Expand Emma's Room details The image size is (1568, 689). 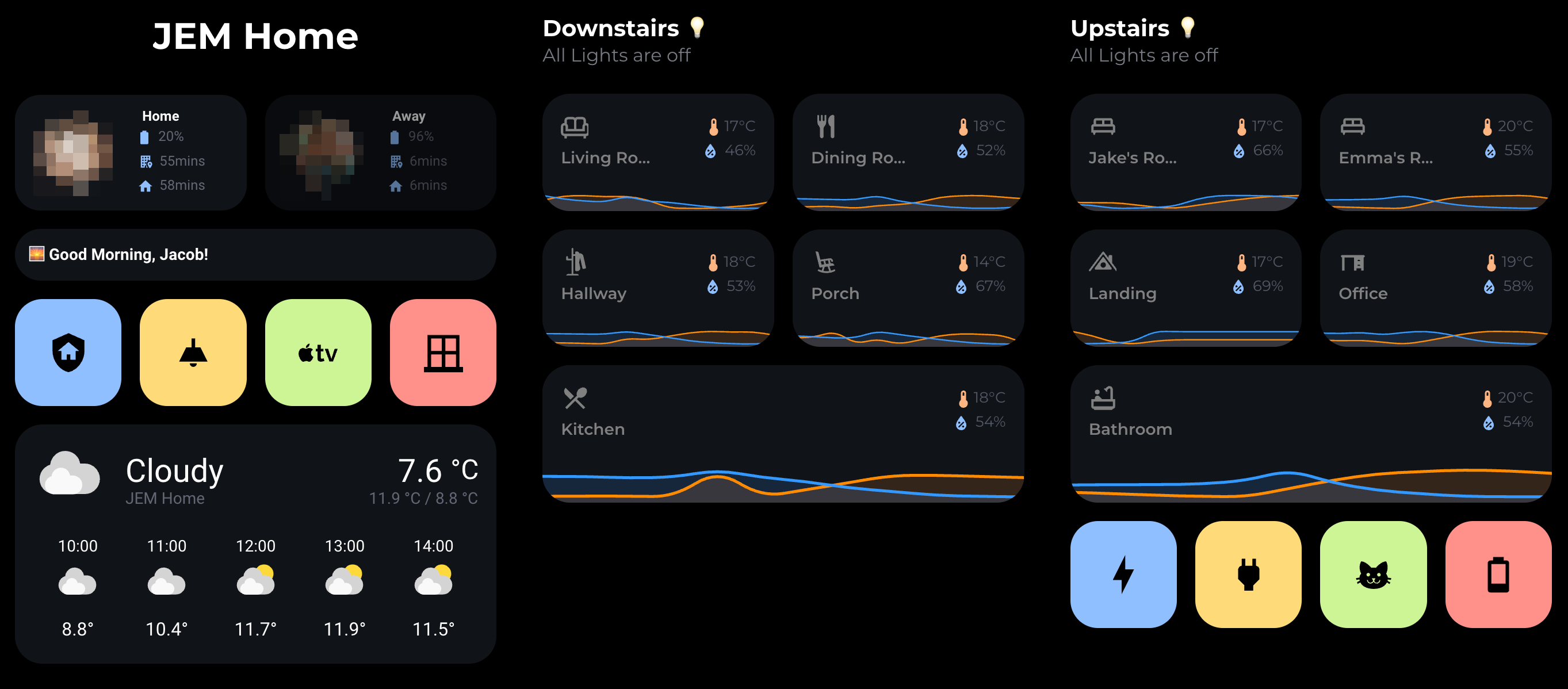[1435, 152]
